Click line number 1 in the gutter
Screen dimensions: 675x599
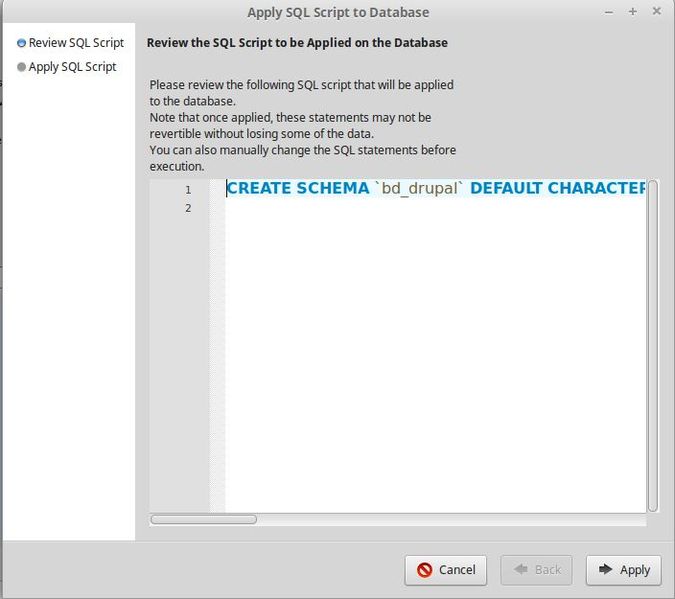tap(188, 189)
